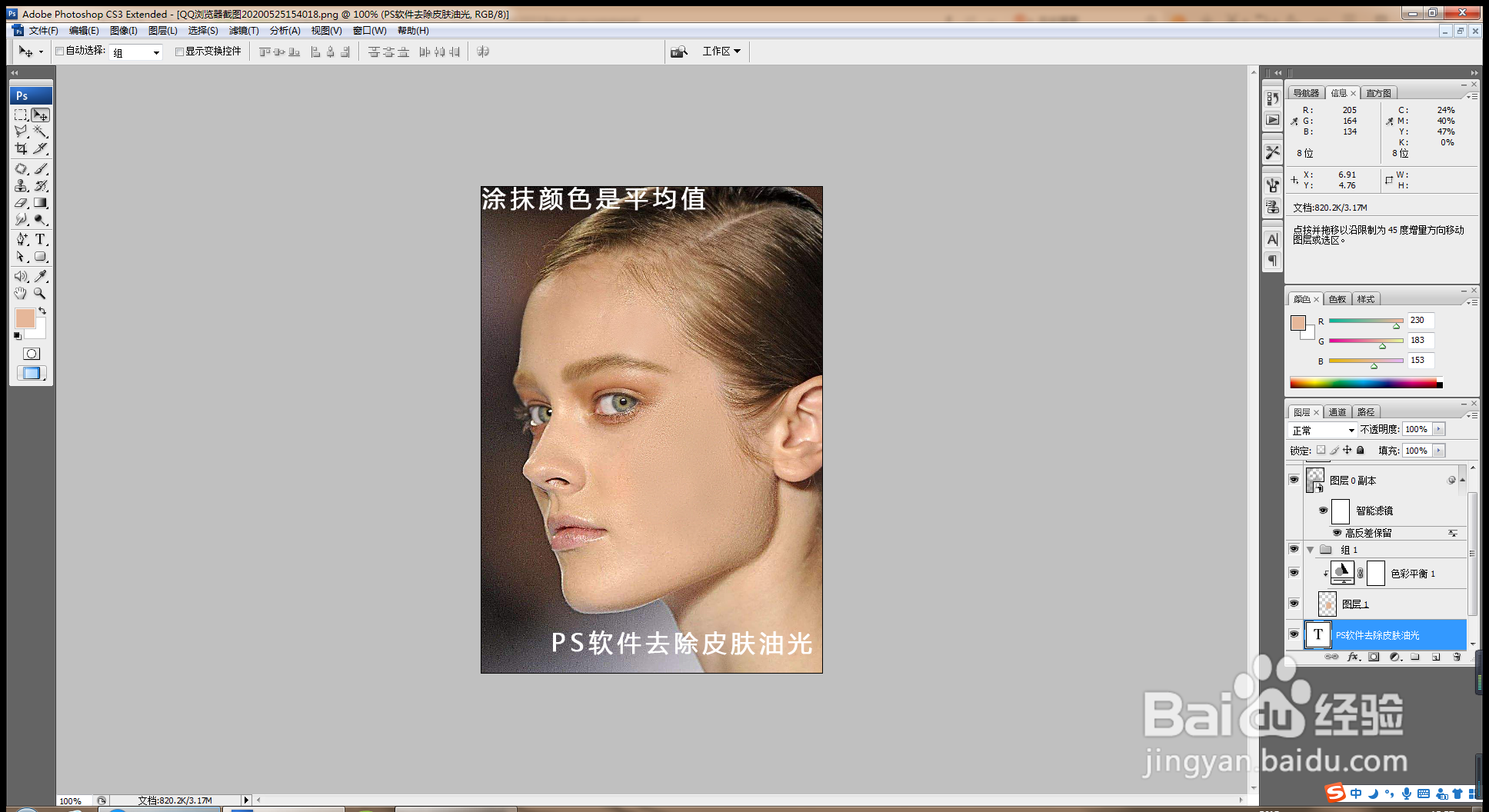Open the 文件(F) menu
This screenshot has height=812, width=1489.
[x=43, y=31]
